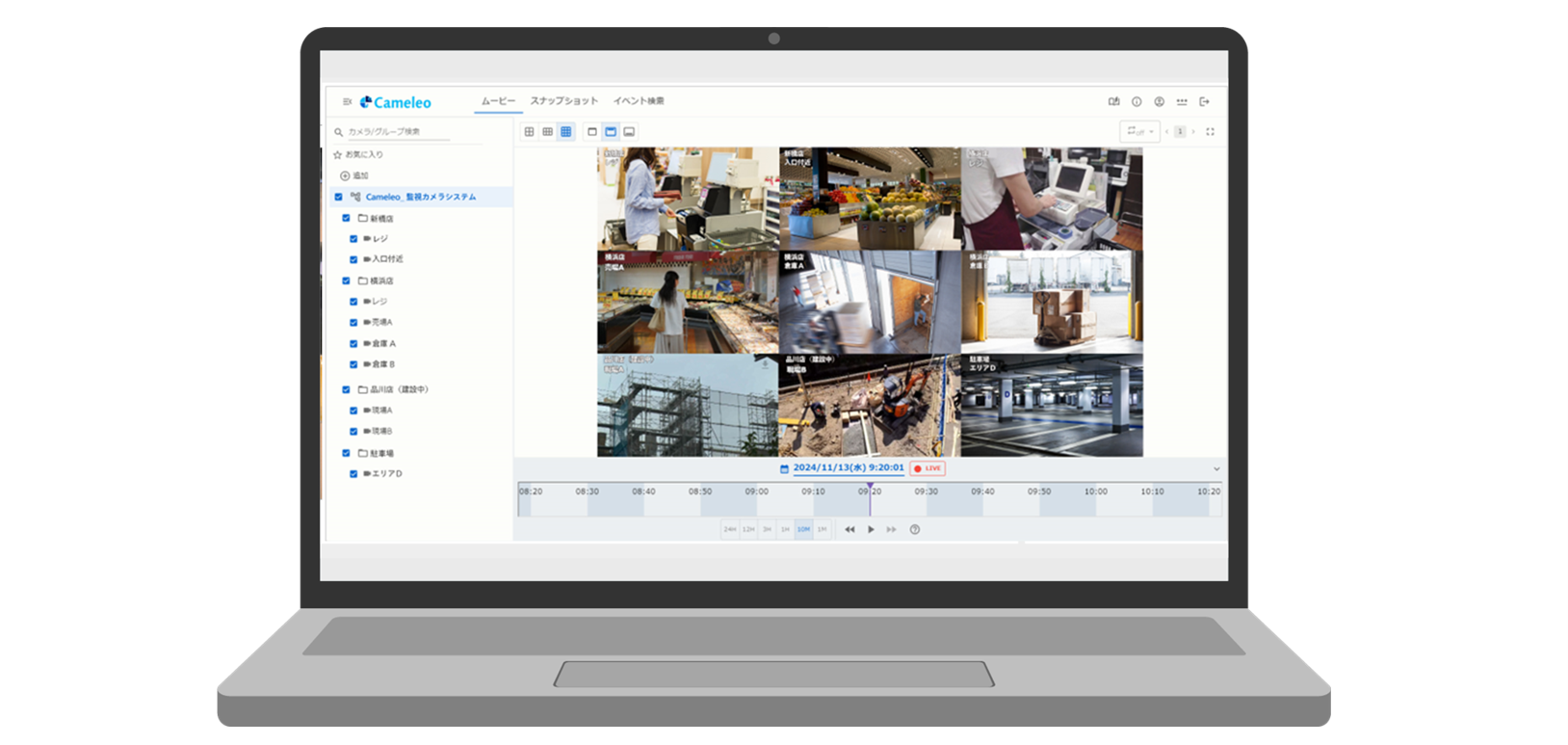Screen dimensions: 1568x745
Task: Toggle the 入口付近 camera checkbox
Action: coord(353,259)
